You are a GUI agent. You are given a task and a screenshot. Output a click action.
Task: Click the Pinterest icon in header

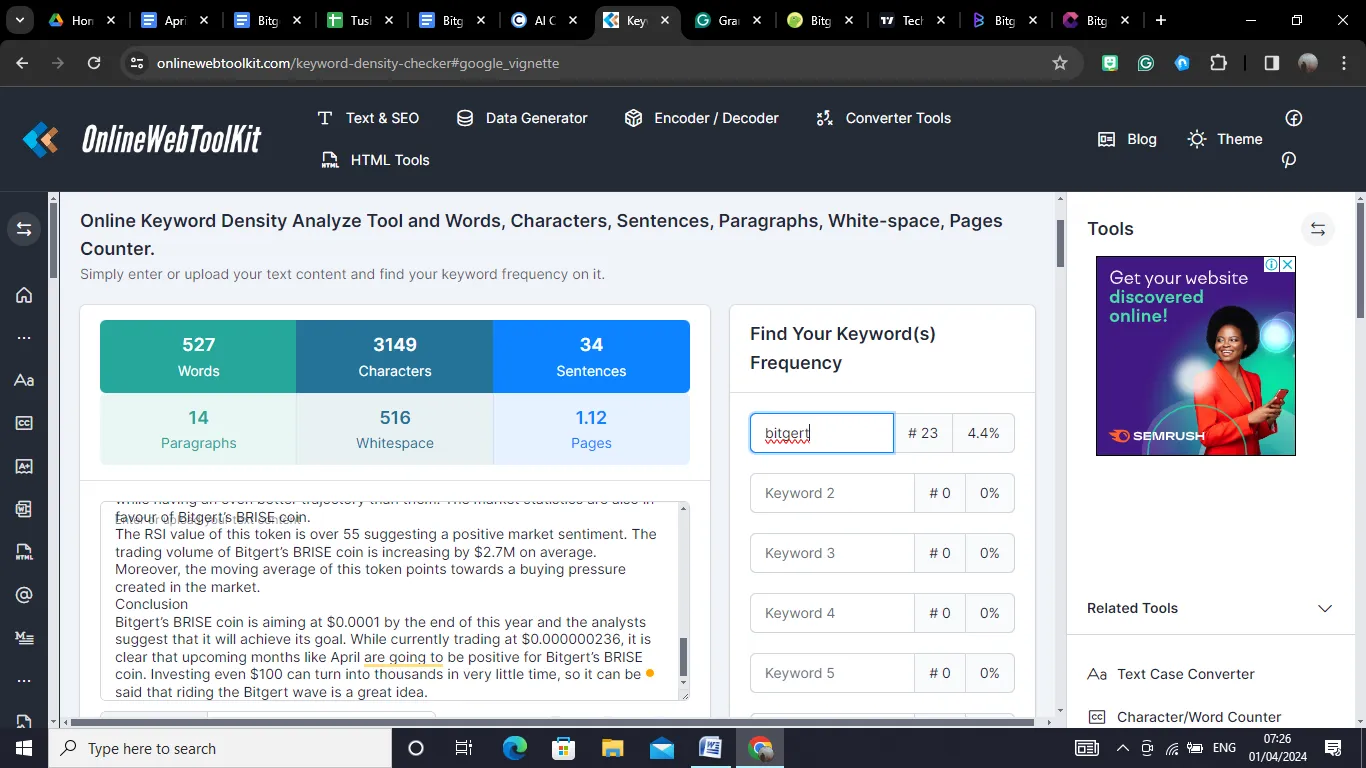1289,160
